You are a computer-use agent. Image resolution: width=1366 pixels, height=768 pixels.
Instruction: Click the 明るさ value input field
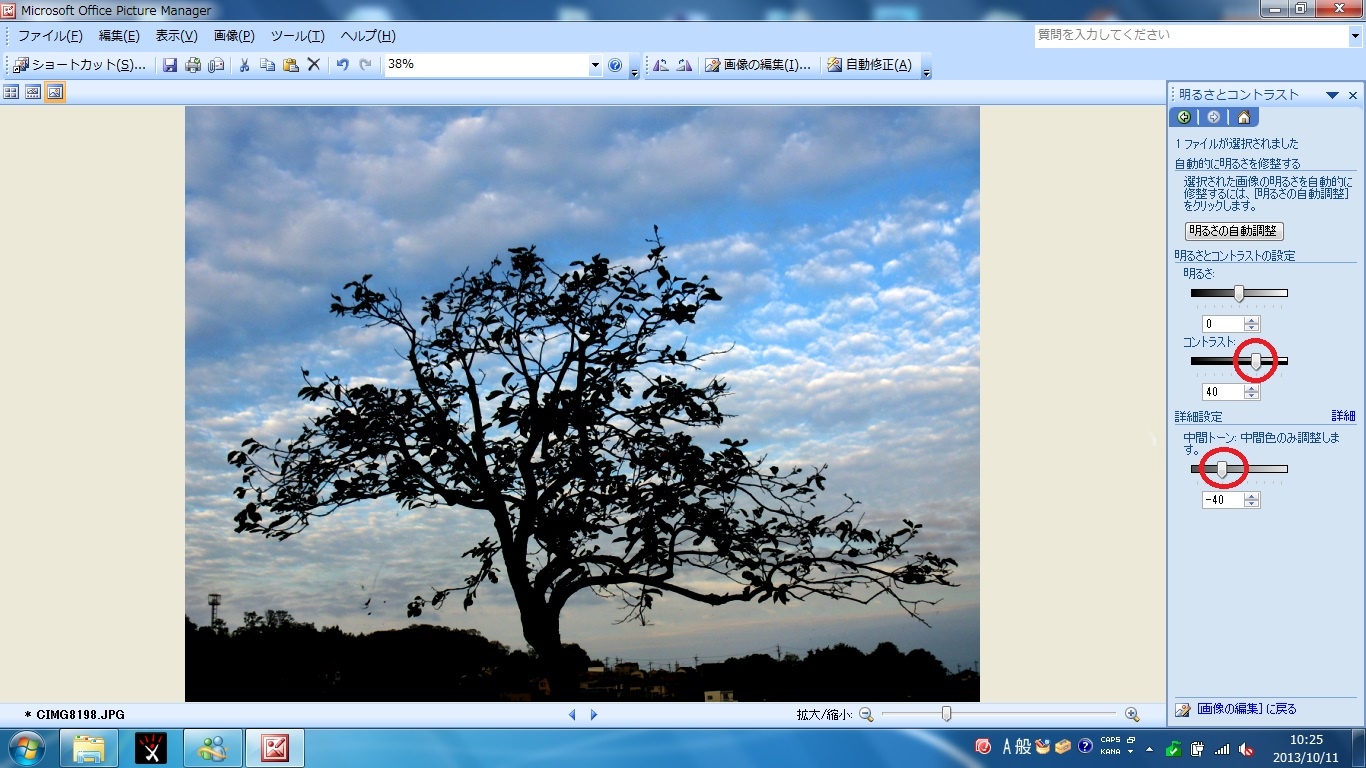tap(1223, 324)
